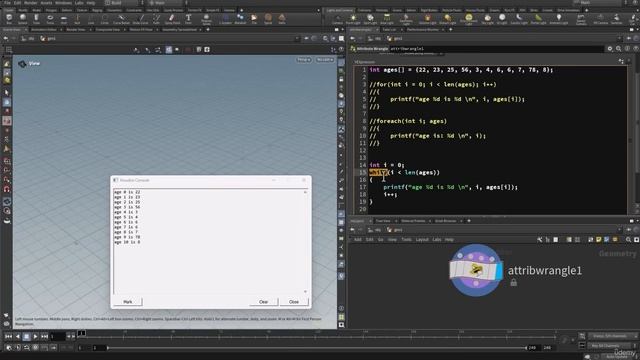Click obj in network editor path
640x360 pixels.
pos(374,230)
